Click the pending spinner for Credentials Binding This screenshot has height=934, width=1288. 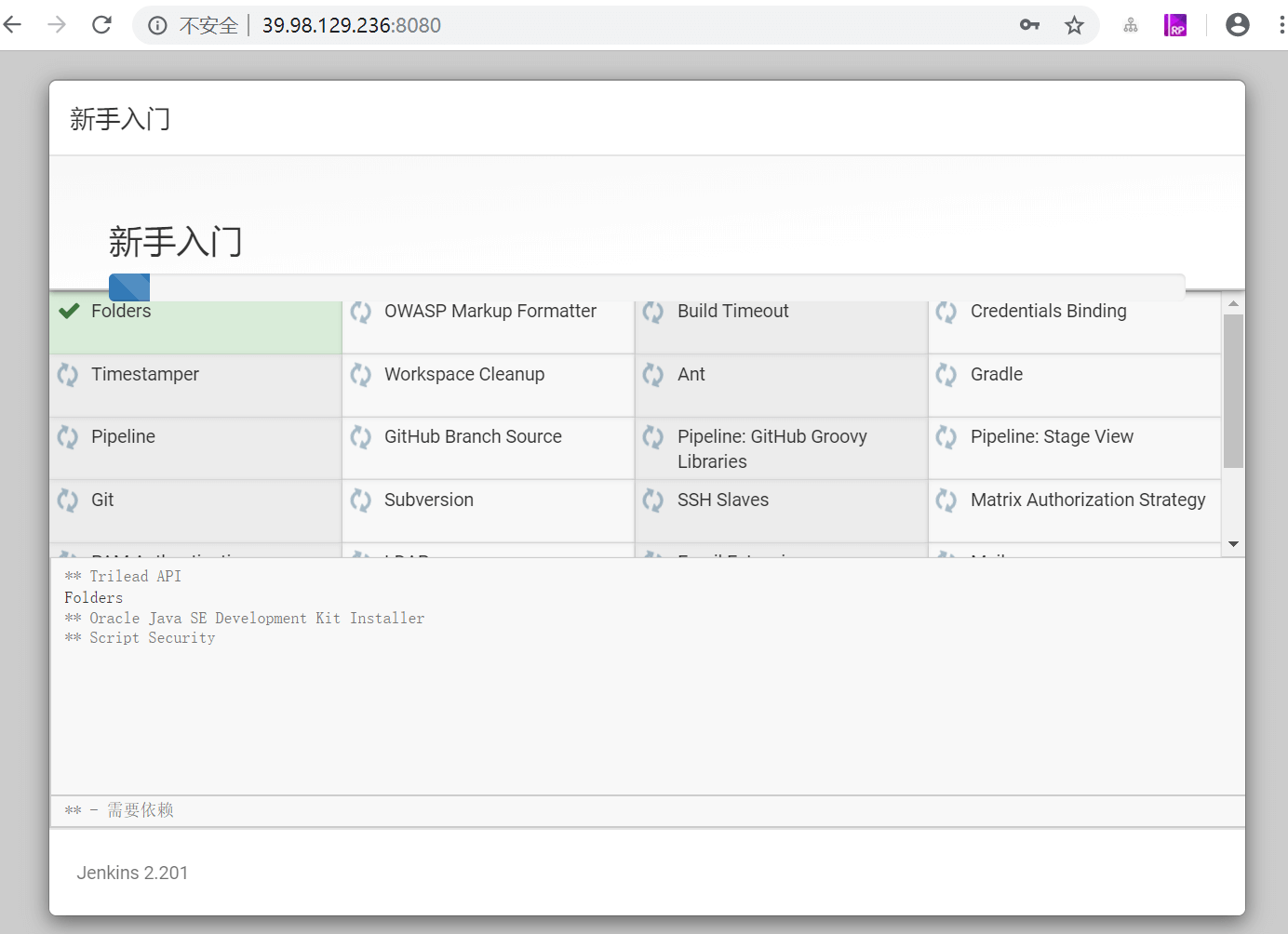click(x=946, y=312)
